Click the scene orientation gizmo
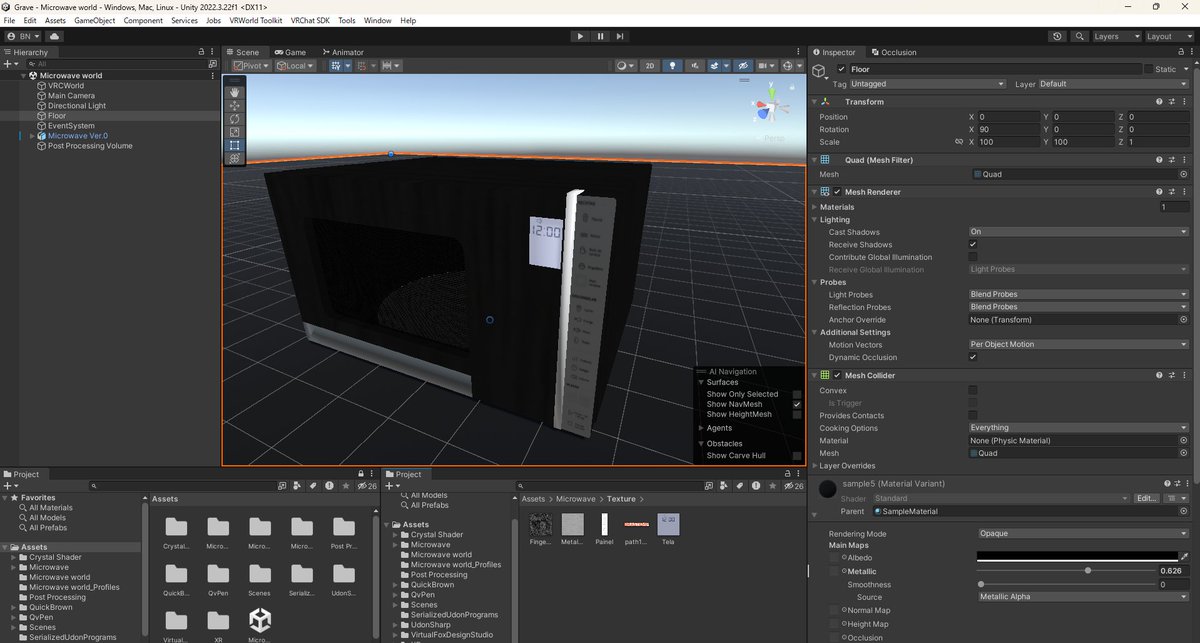This screenshot has height=643, width=1200. (x=772, y=105)
